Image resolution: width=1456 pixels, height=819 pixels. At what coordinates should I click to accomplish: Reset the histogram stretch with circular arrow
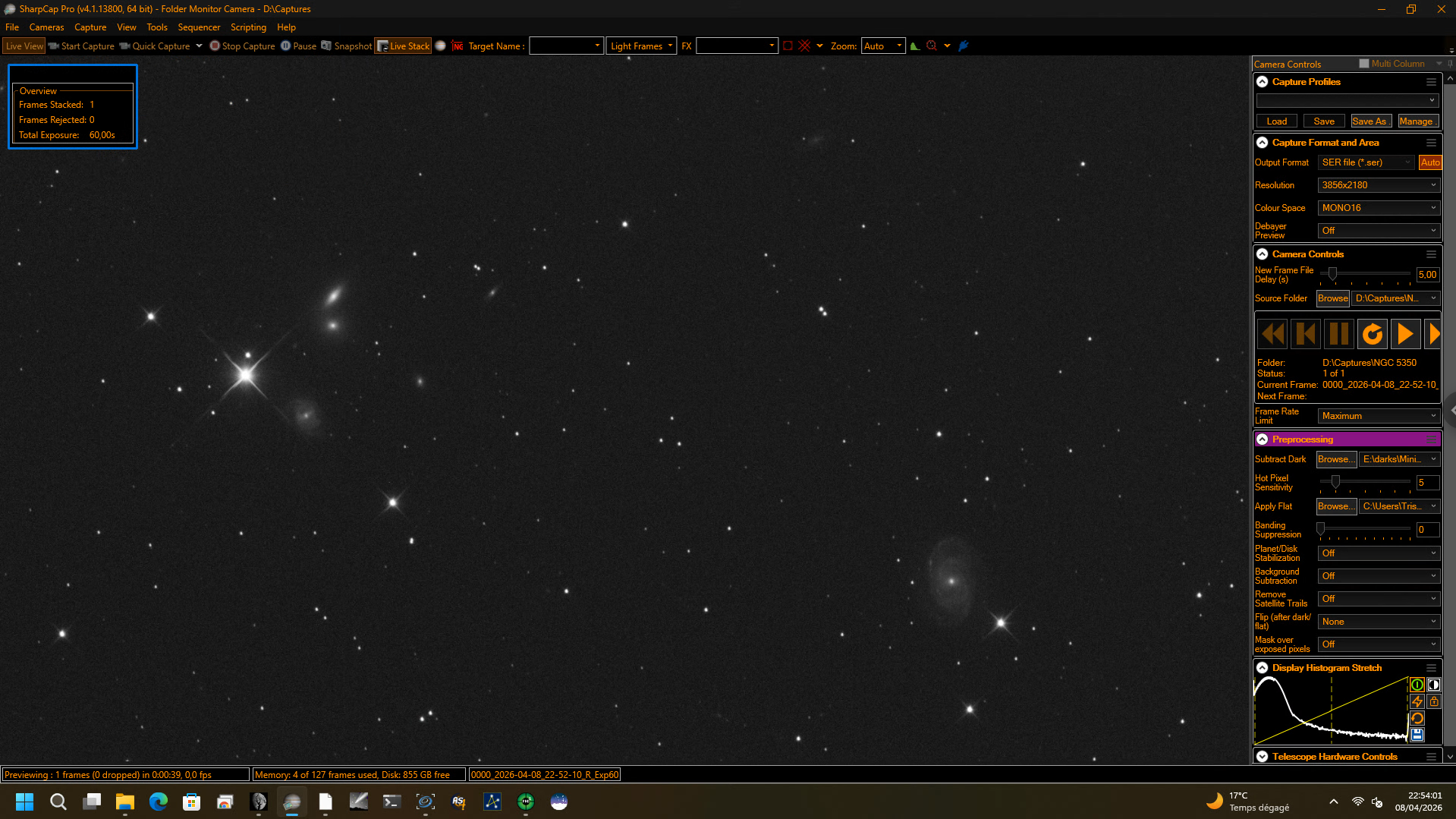pos(1417,718)
